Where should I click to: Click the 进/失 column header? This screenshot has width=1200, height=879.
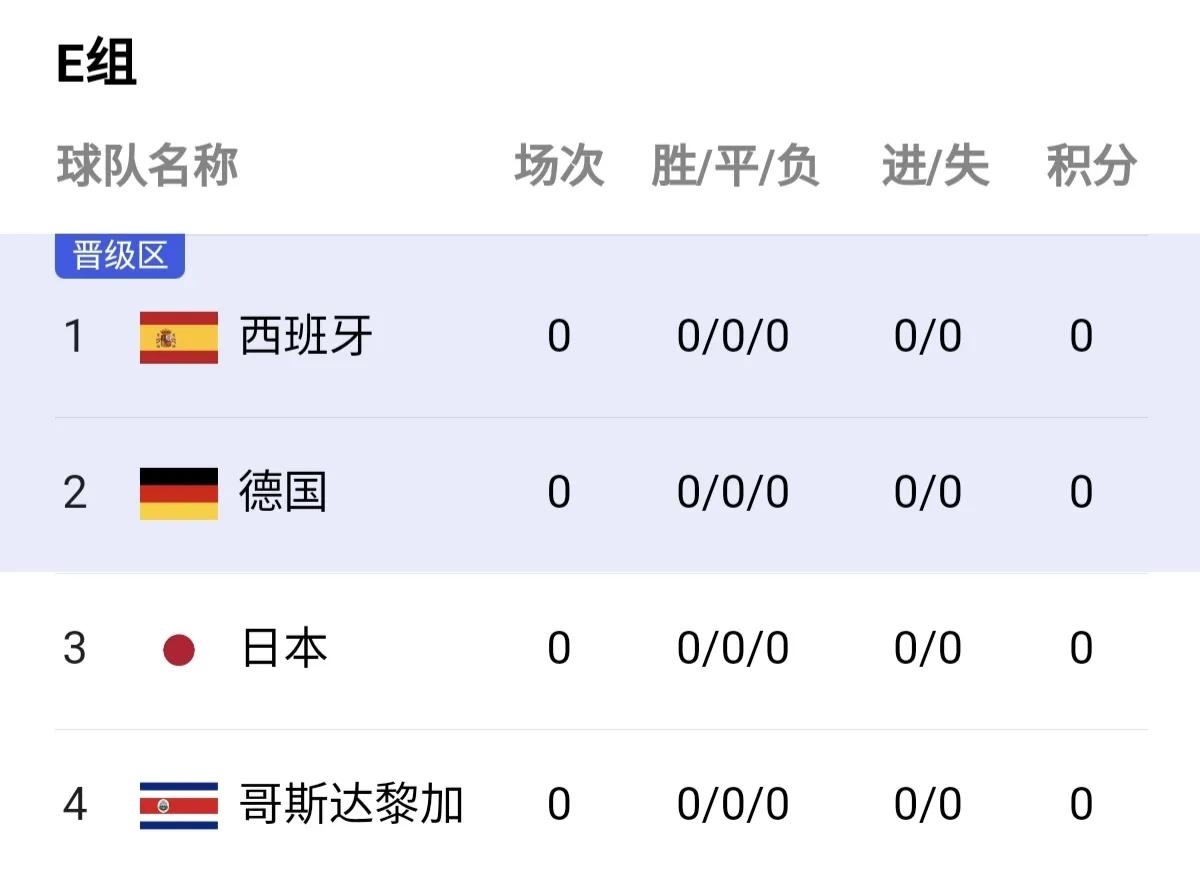click(933, 168)
